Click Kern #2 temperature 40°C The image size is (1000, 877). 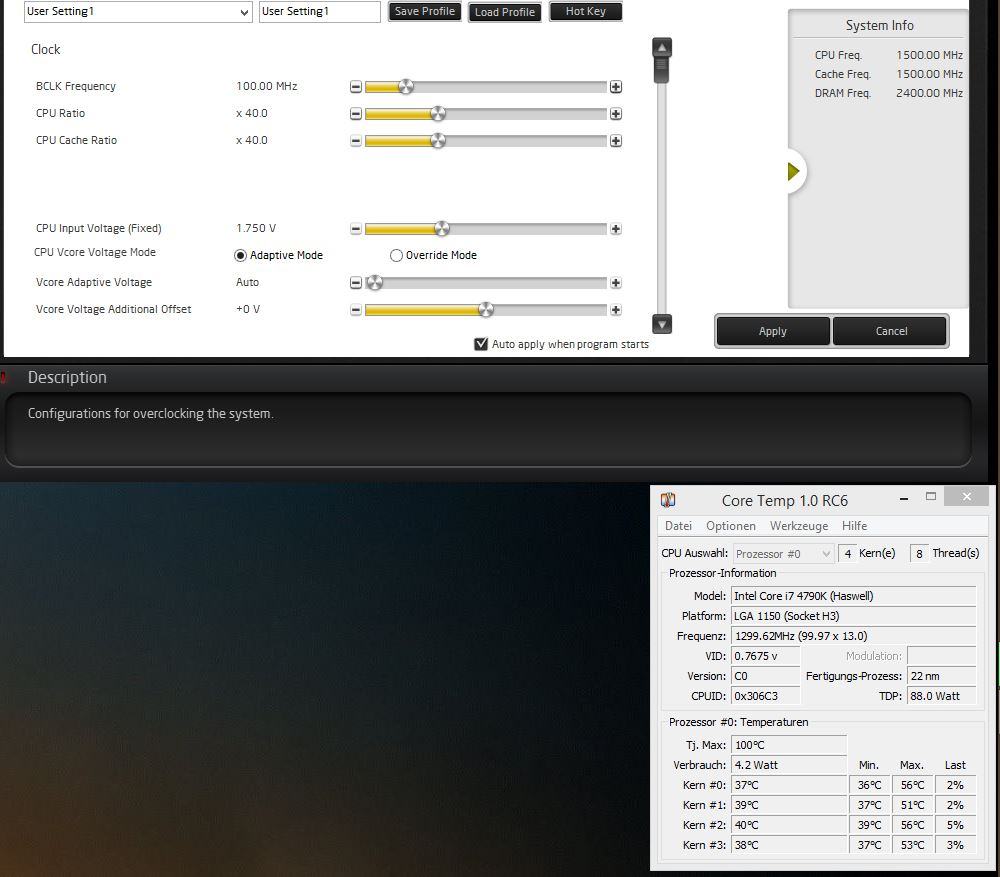(789, 825)
